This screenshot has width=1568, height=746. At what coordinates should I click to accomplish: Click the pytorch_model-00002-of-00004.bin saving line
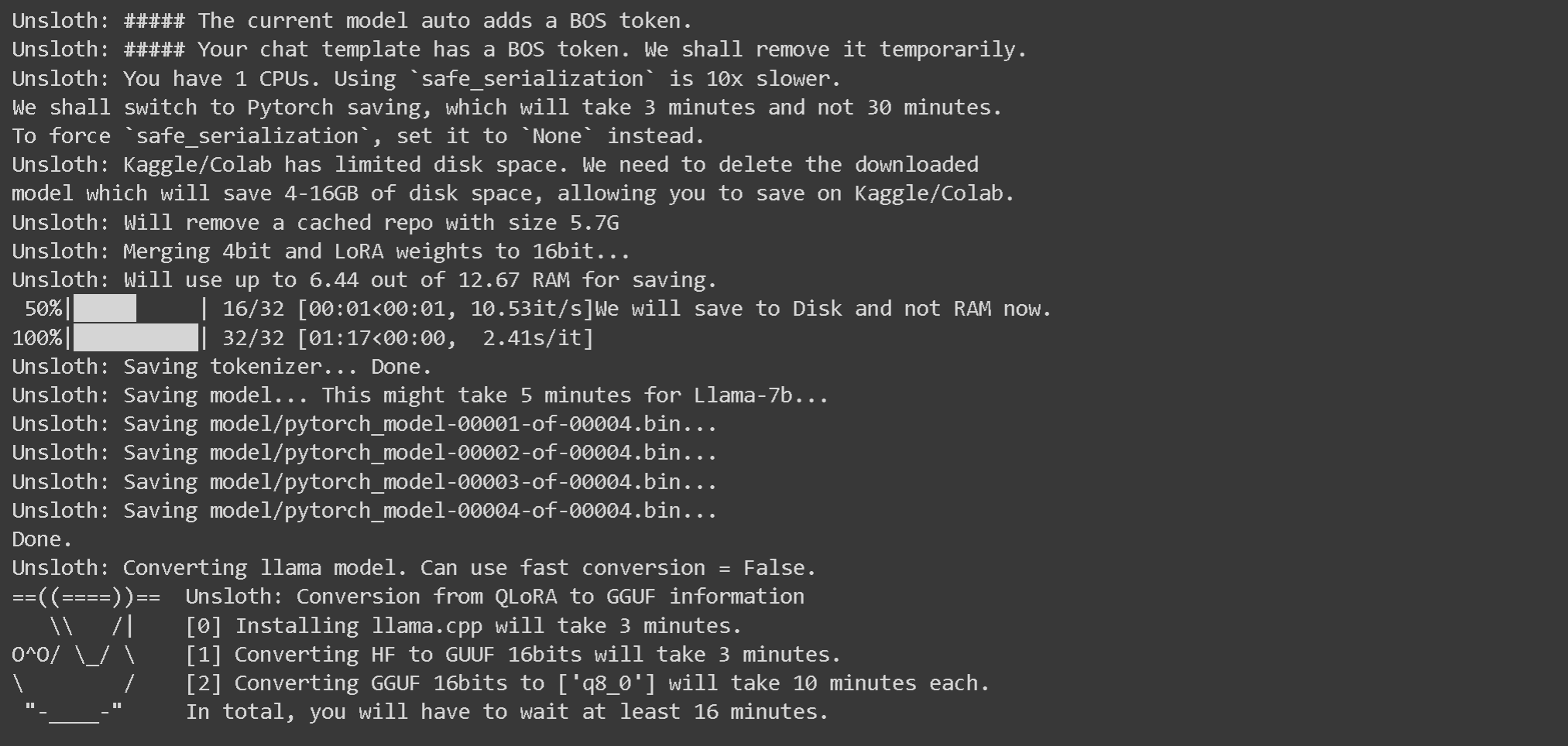(364, 453)
